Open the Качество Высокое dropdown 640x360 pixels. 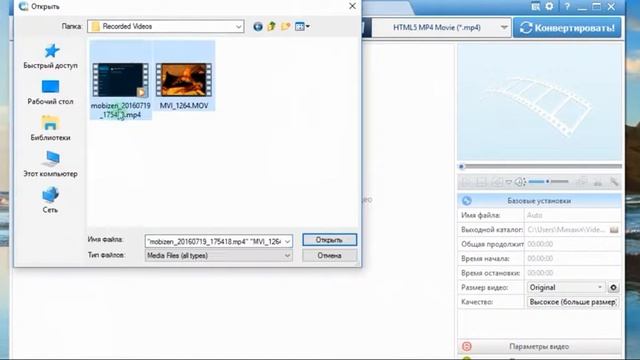point(573,302)
